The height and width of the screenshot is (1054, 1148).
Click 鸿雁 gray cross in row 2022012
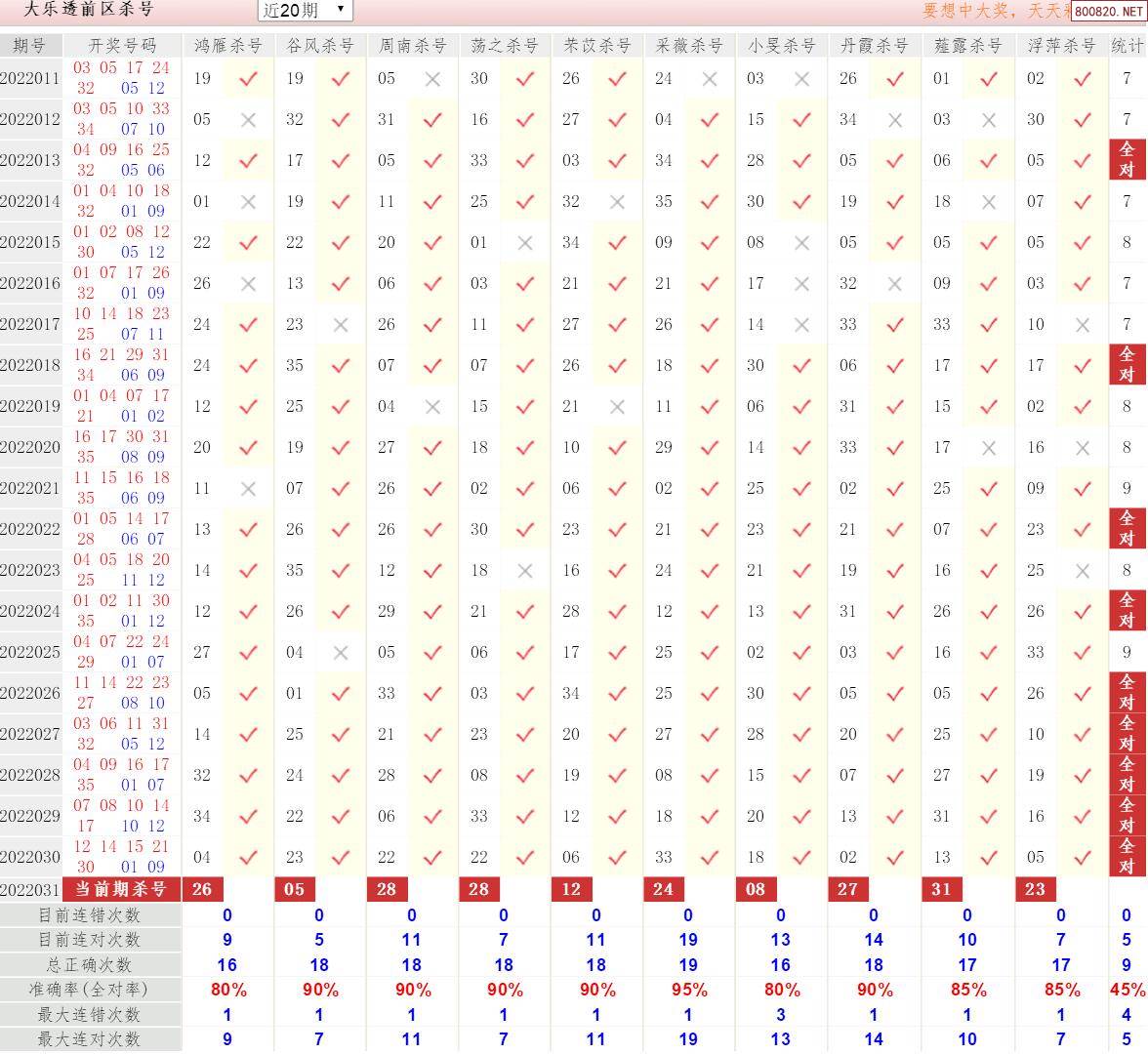(248, 120)
